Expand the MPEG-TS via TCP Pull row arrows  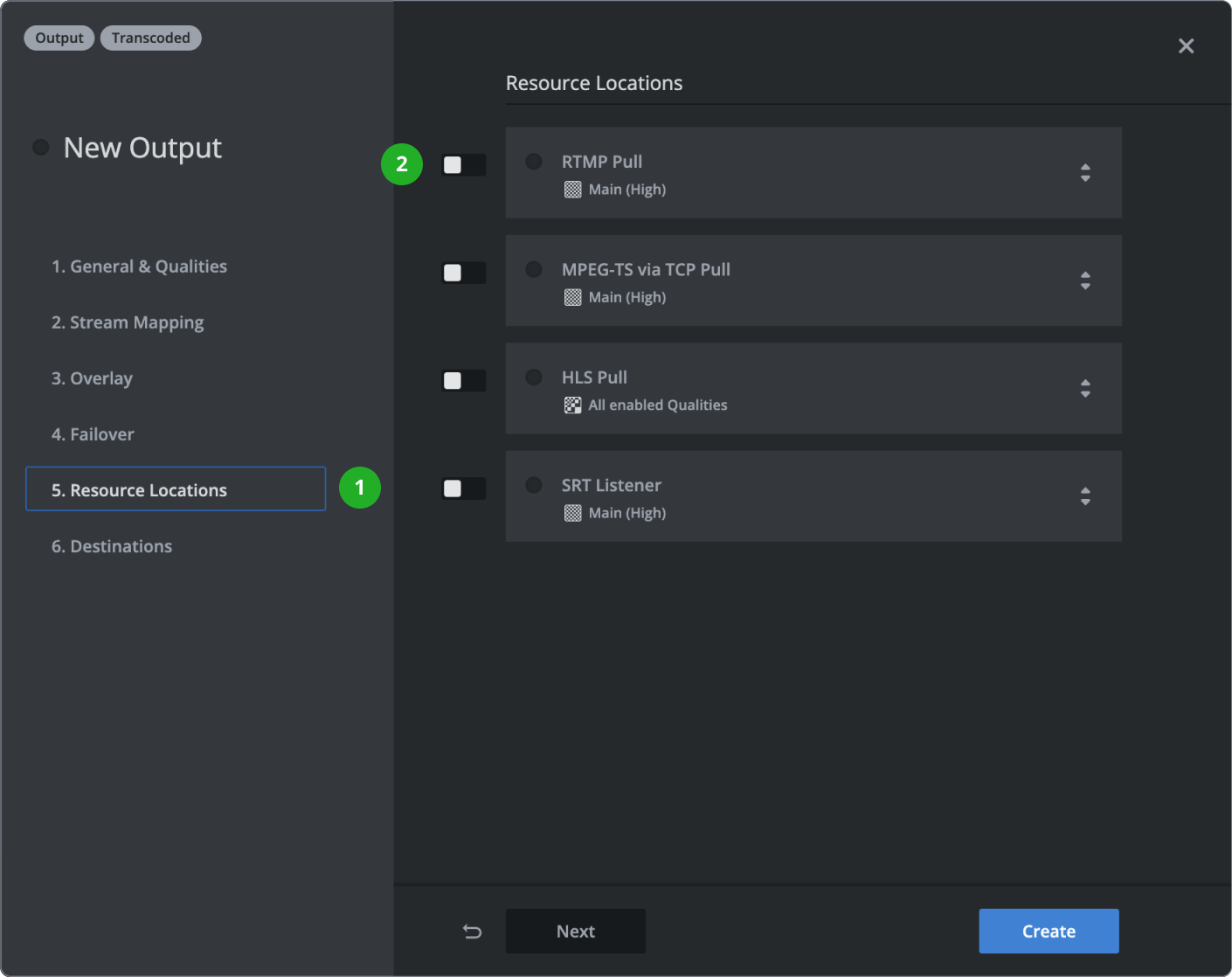tap(1085, 281)
